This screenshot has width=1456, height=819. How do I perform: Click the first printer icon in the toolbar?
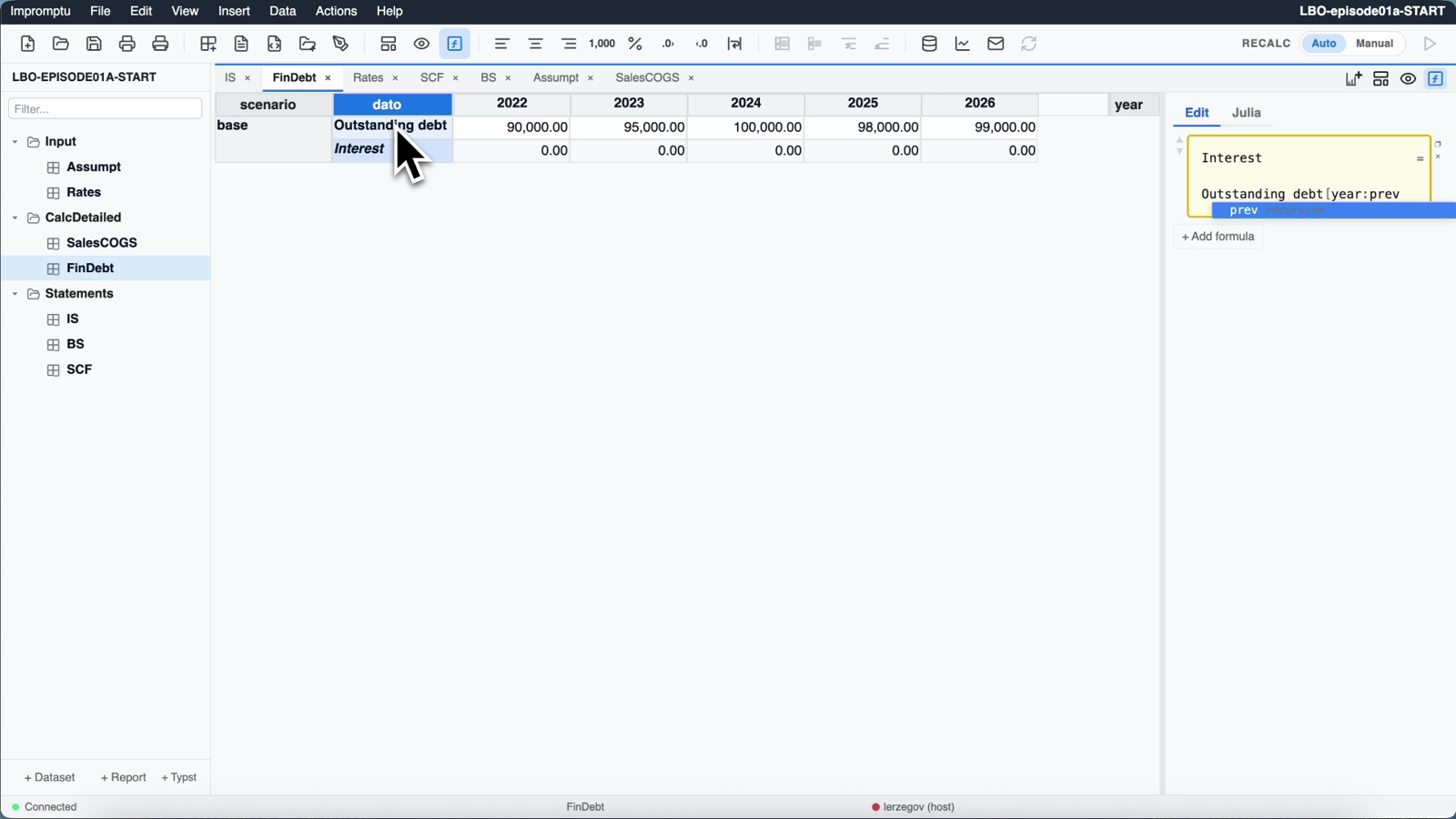tap(127, 44)
